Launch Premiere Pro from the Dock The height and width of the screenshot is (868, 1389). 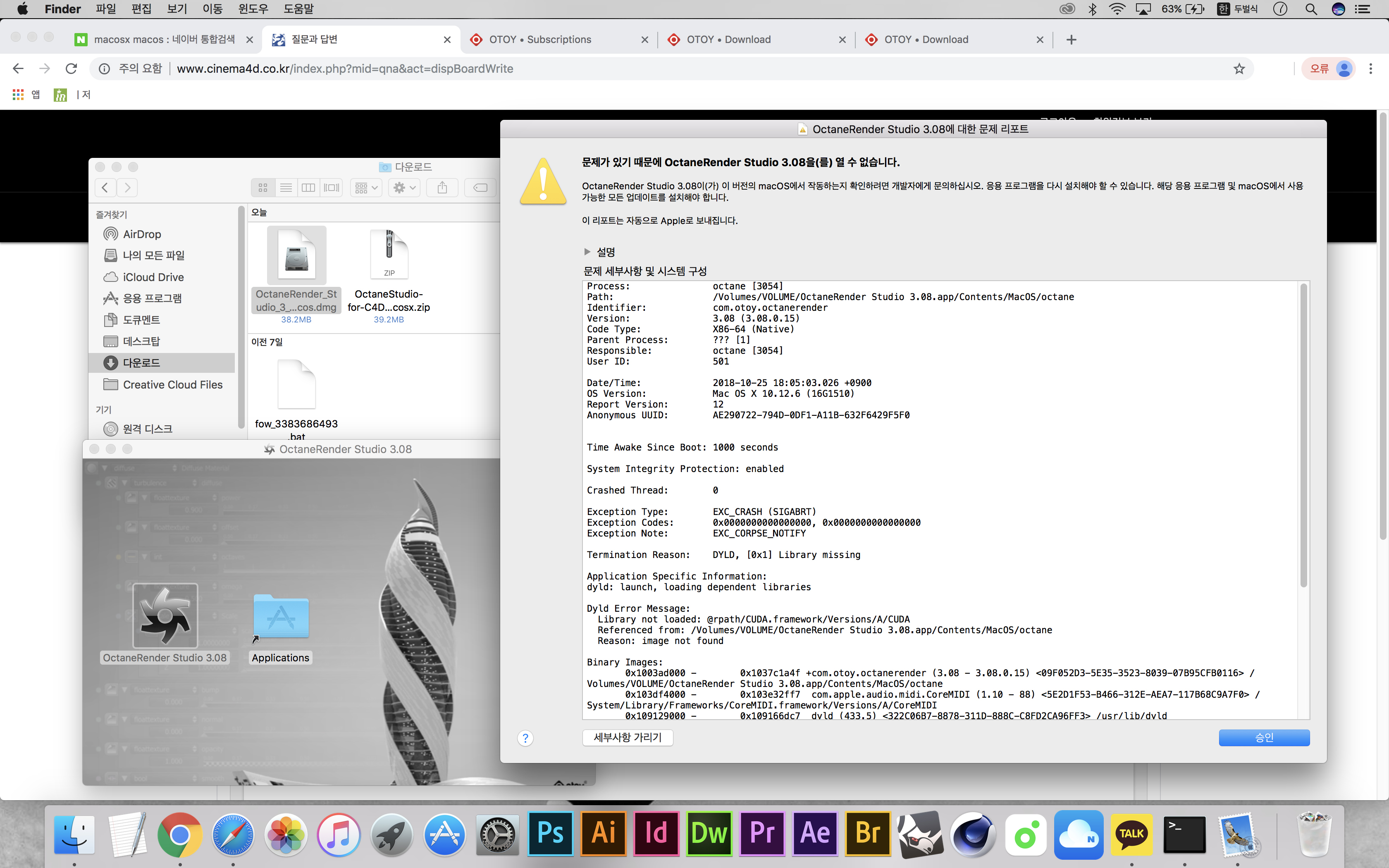(761, 834)
